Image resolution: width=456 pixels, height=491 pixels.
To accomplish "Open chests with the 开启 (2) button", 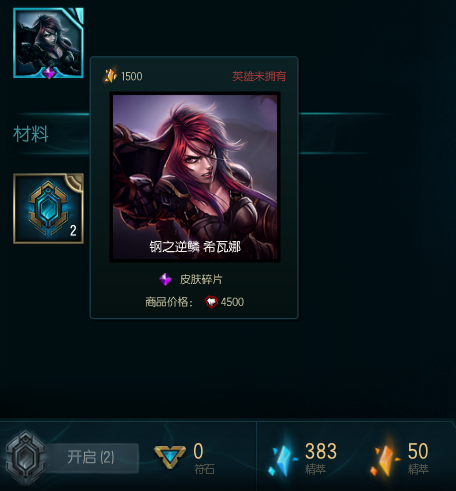I will click(x=91, y=457).
